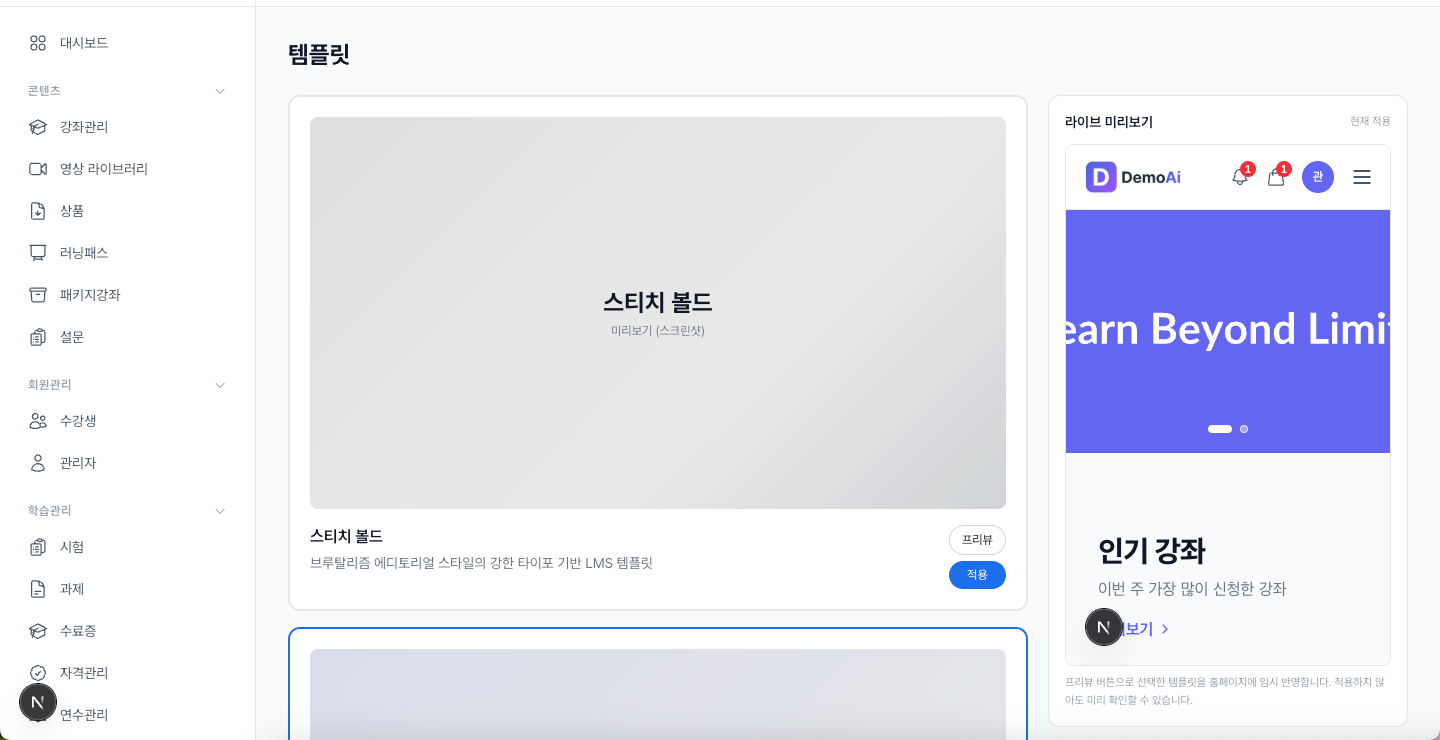Click the 패키지강좌 archive box icon
1440x740 pixels.
click(x=38, y=295)
